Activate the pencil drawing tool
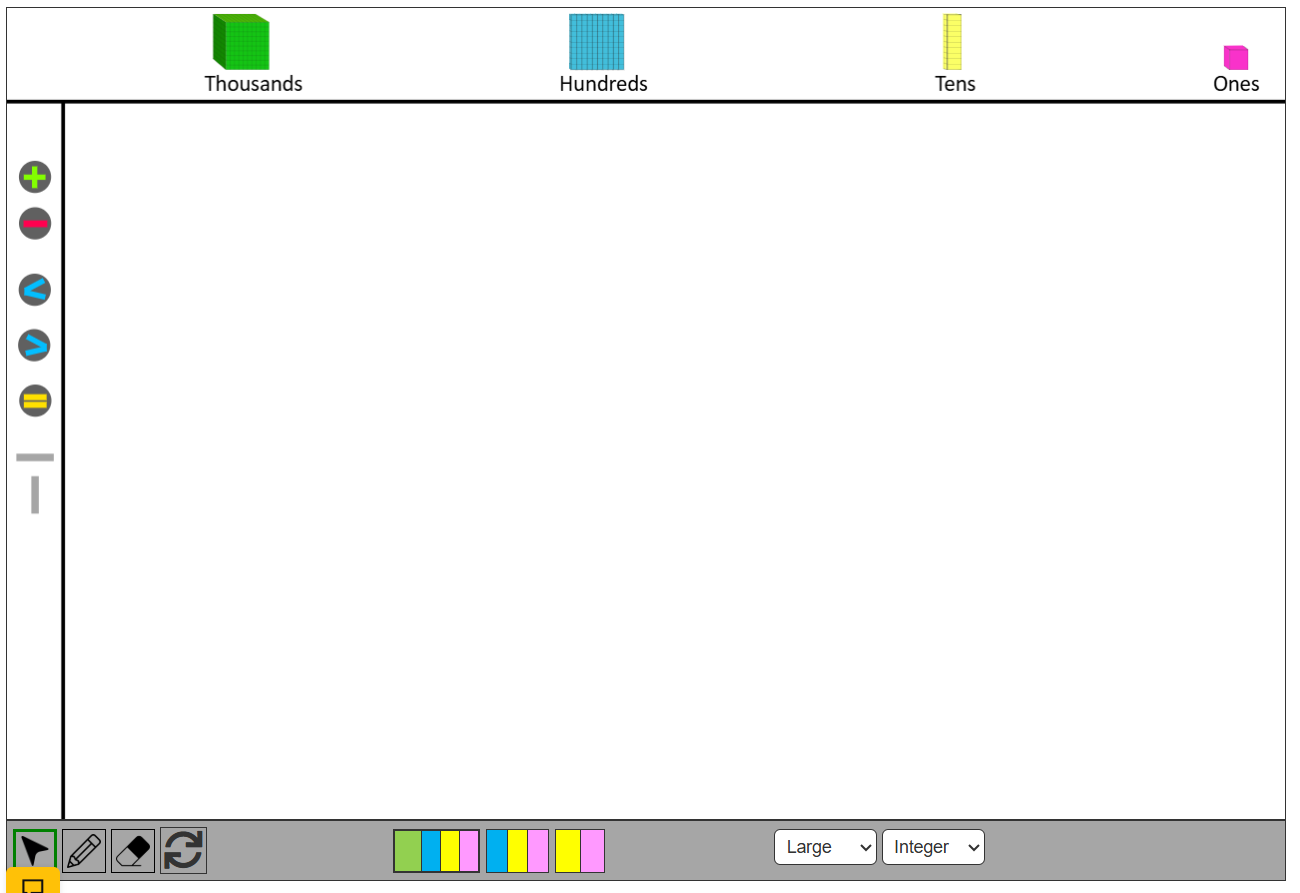 click(x=84, y=851)
